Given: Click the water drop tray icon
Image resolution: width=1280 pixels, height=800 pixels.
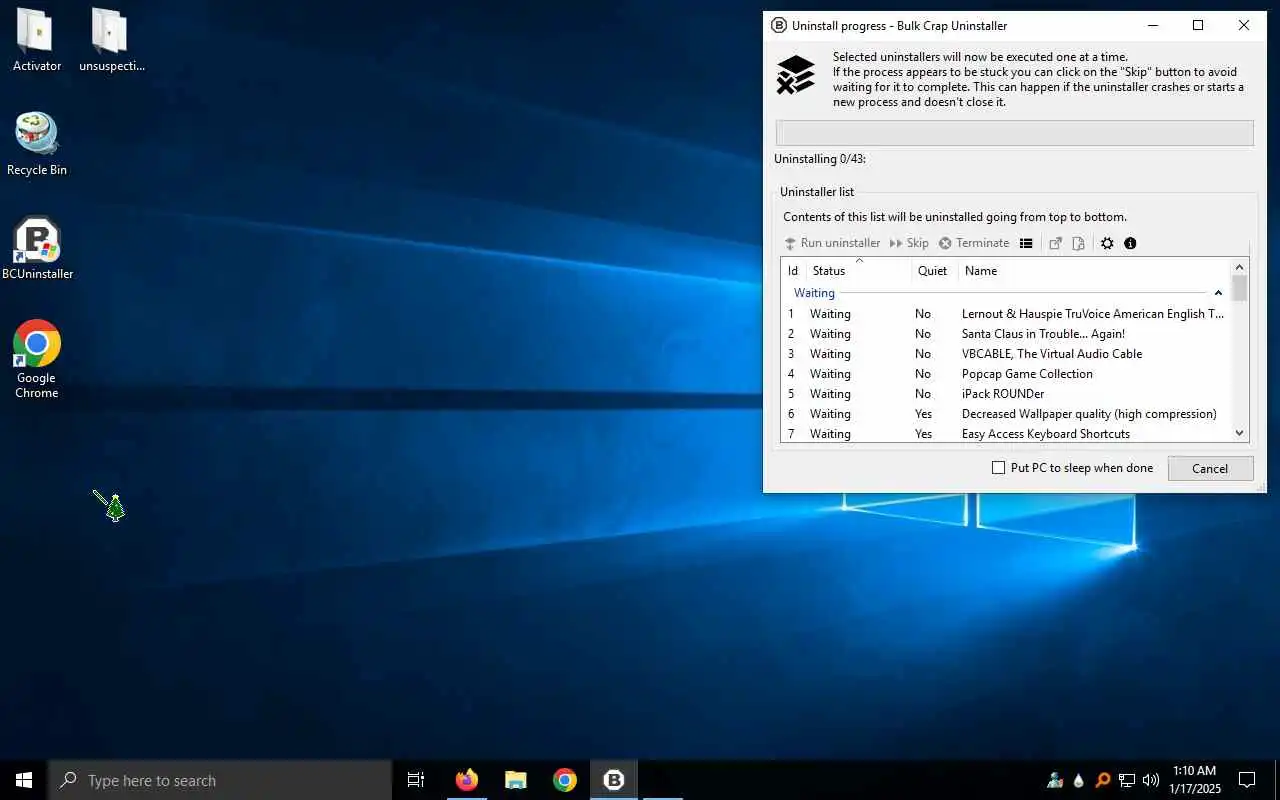Looking at the screenshot, I should (1079, 780).
